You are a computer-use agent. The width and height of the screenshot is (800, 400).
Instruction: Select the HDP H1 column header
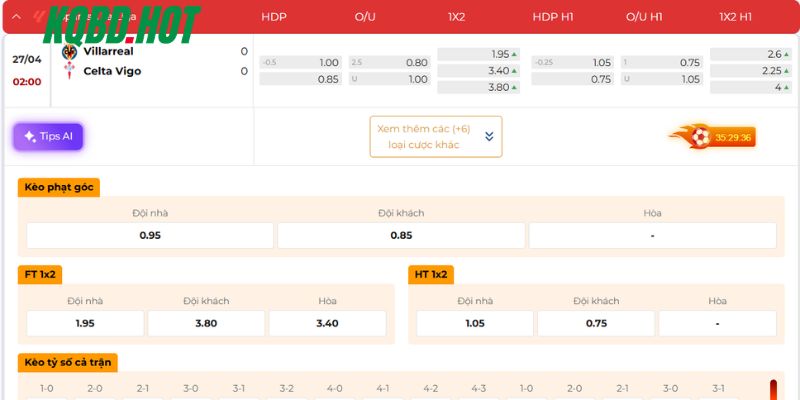[x=553, y=17]
